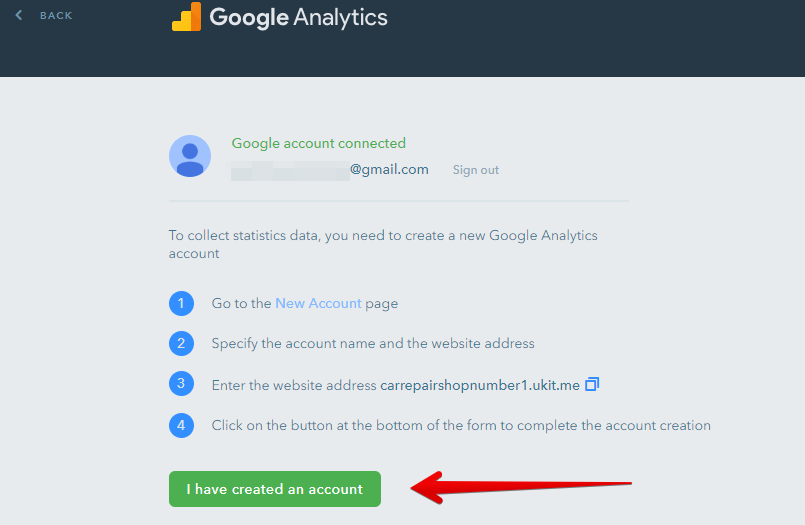The image size is (805, 525).
Task: Open the New Account page link
Action: (x=318, y=303)
